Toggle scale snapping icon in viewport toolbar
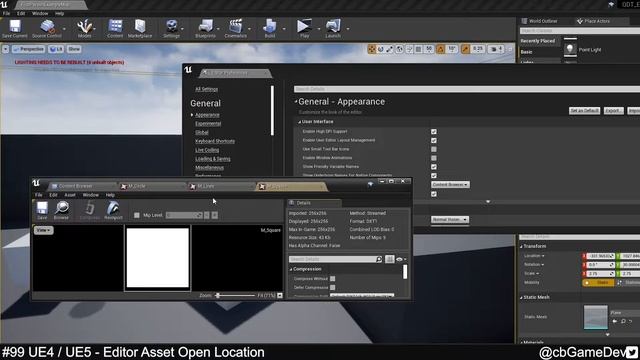Image resolution: width=640 pixels, height=360 pixels. (465, 49)
